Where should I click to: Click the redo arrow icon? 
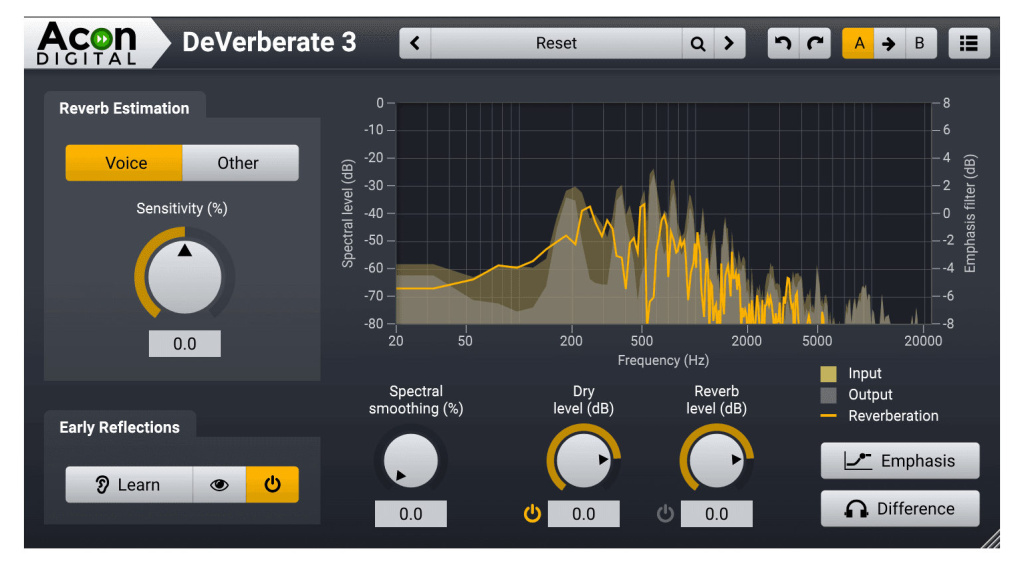point(815,44)
